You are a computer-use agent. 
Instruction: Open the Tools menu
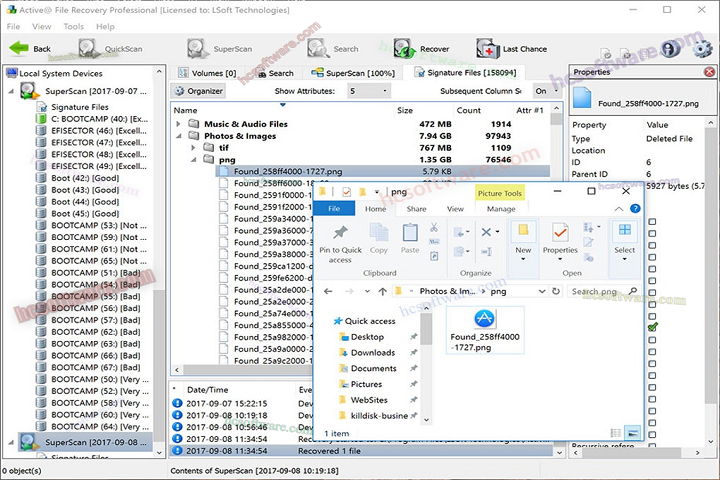click(x=73, y=26)
